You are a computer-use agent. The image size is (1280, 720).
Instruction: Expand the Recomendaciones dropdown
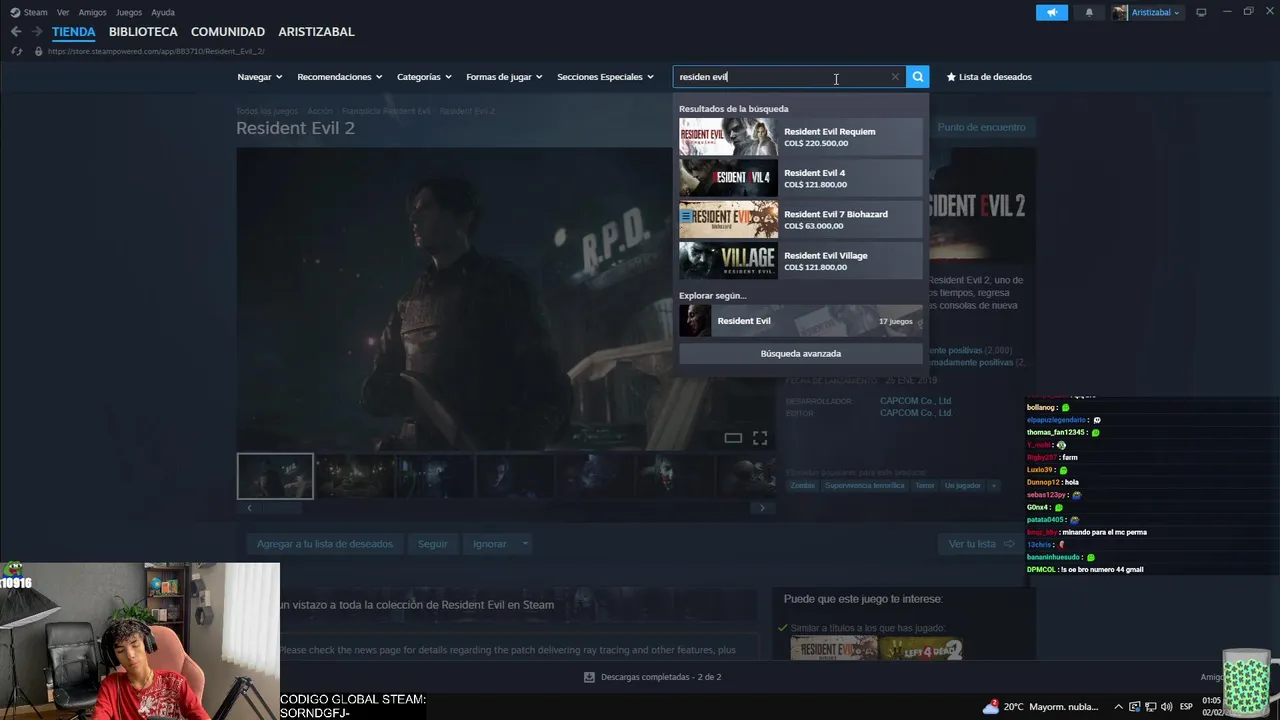pyautogui.click(x=339, y=77)
